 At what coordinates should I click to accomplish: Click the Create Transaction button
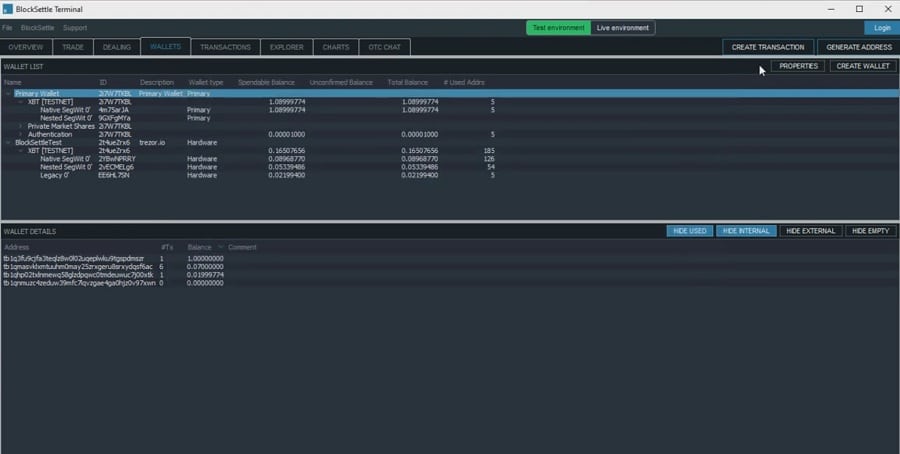pyautogui.click(x=767, y=47)
